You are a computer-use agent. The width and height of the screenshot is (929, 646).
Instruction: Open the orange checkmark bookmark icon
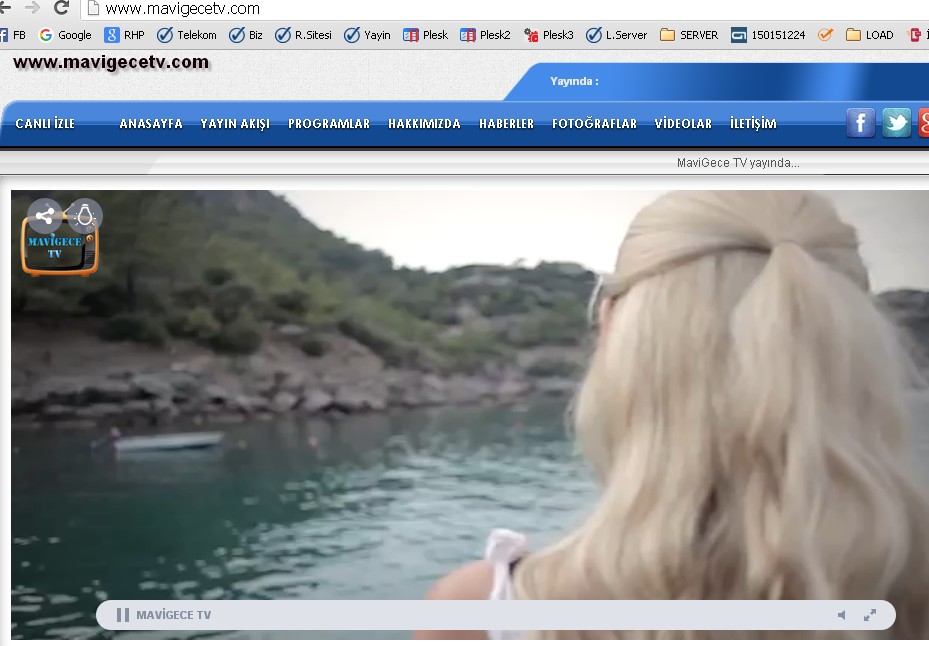pyautogui.click(x=825, y=35)
